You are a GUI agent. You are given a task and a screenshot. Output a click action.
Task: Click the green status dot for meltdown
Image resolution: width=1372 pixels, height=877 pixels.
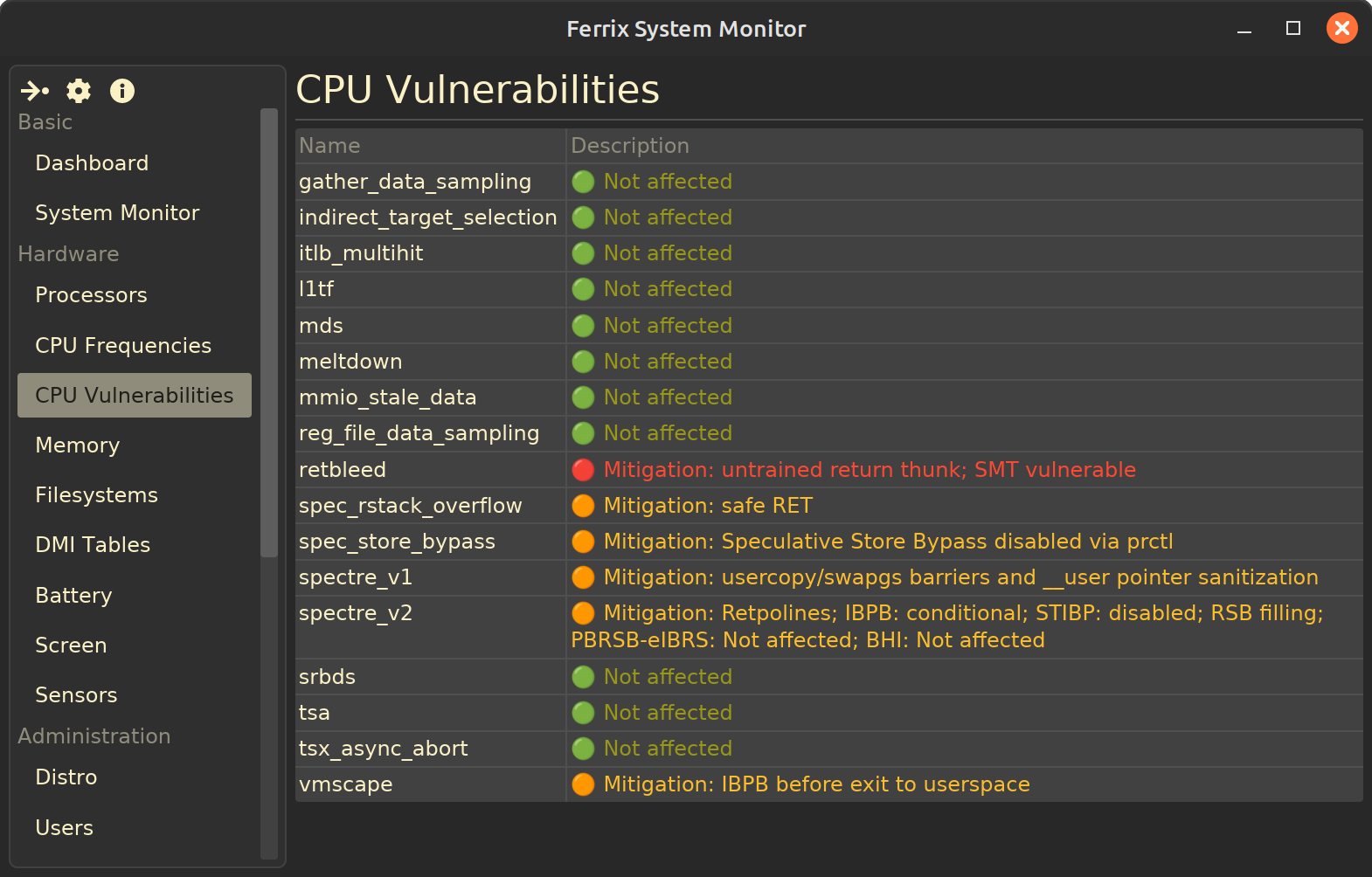click(583, 362)
